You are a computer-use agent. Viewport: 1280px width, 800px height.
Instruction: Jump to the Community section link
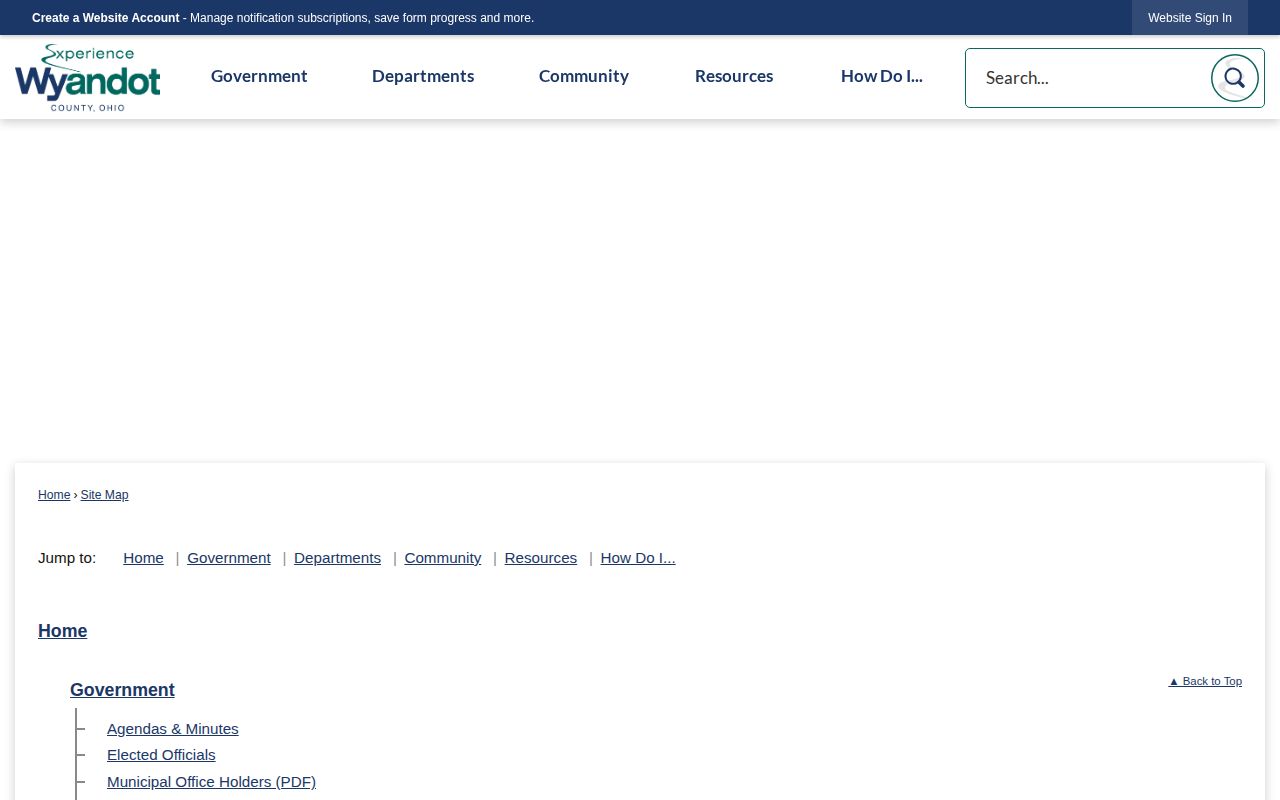443,558
